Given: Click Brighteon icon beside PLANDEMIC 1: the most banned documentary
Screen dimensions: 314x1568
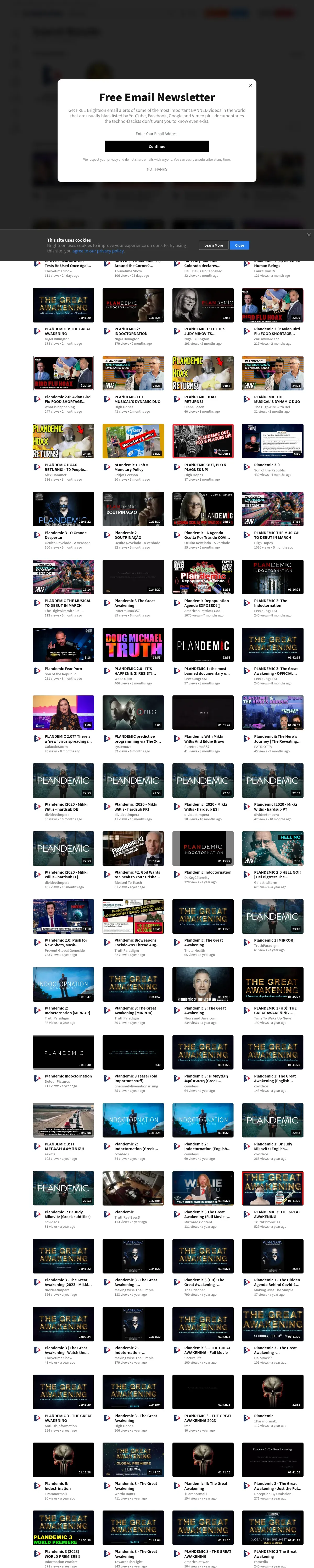Looking at the screenshot, I should (x=177, y=671).
